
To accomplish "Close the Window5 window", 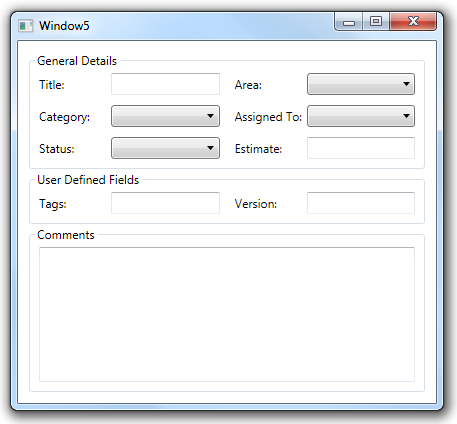I will pyautogui.click(x=413, y=22).
